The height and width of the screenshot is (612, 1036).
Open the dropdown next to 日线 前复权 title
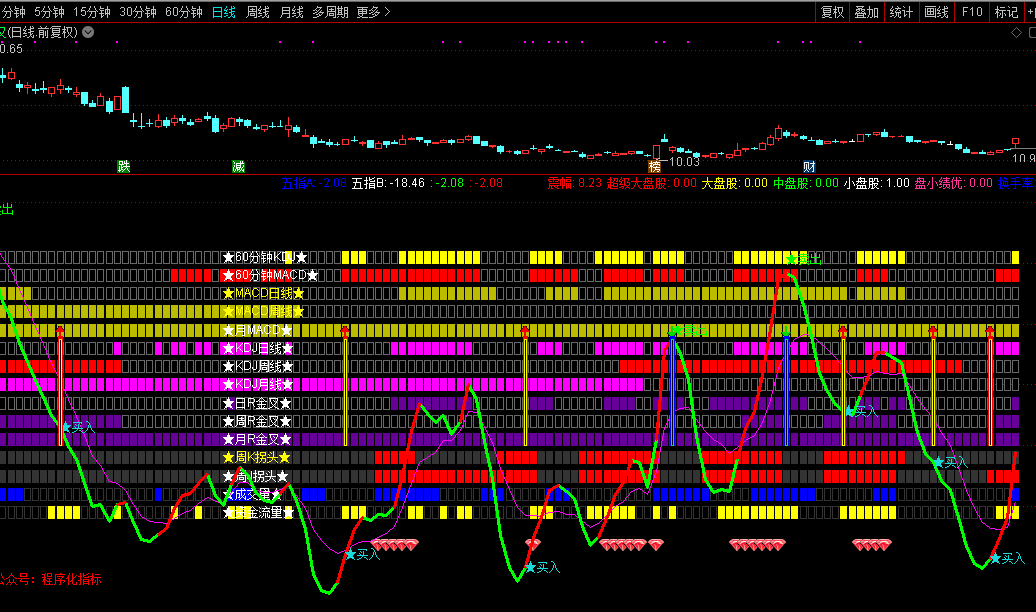click(88, 32)
